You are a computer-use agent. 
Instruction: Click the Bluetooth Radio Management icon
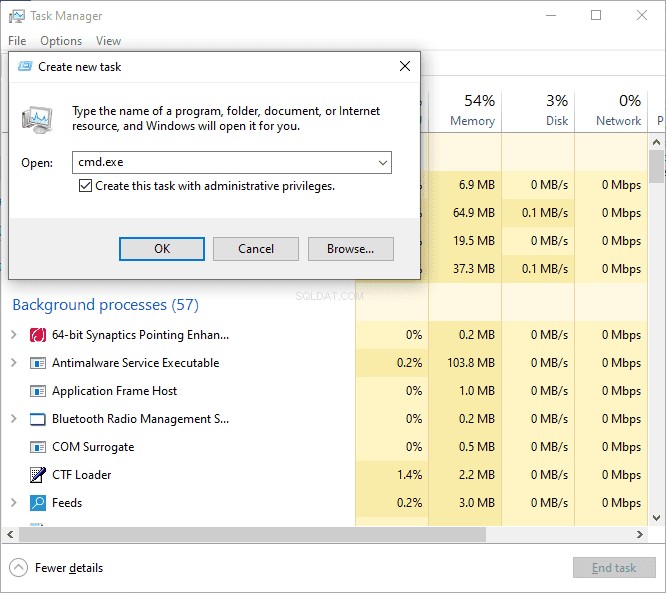pyautogui.click(x=38, y=419)
